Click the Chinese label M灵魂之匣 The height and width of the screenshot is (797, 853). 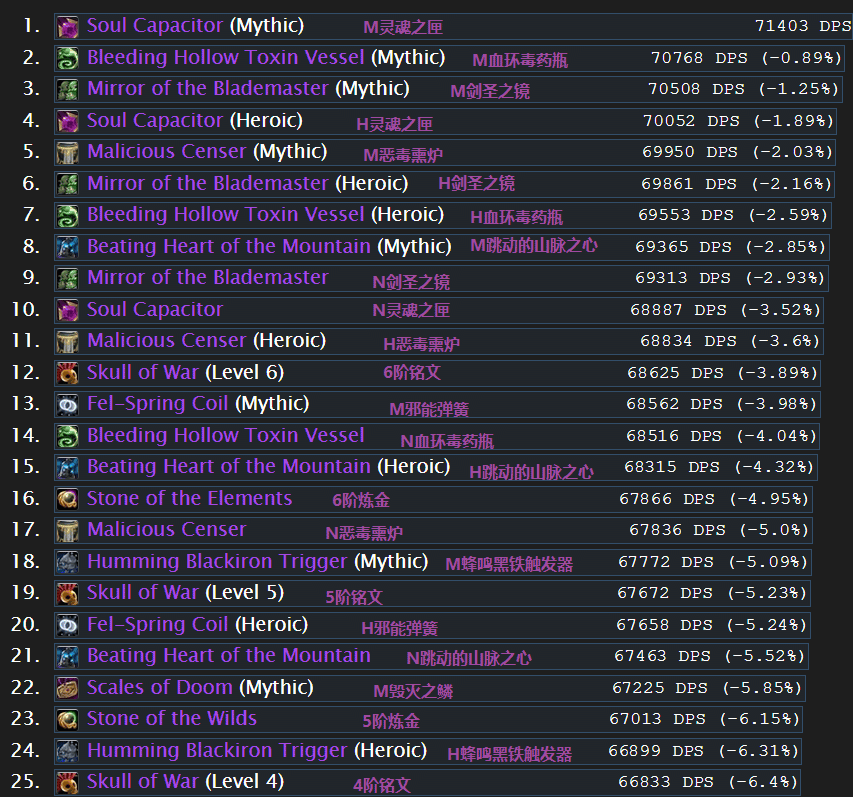(403, 28)
